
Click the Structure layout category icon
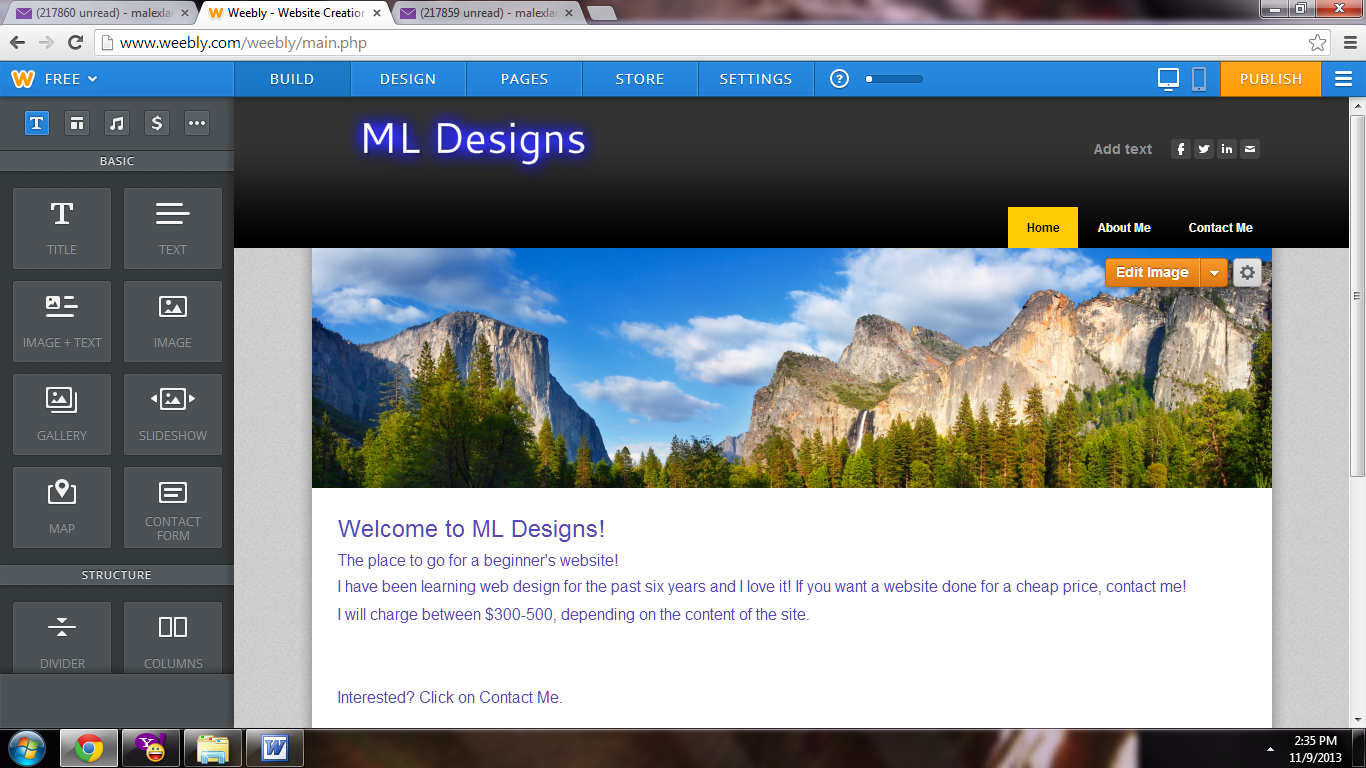tap(77, 123)
